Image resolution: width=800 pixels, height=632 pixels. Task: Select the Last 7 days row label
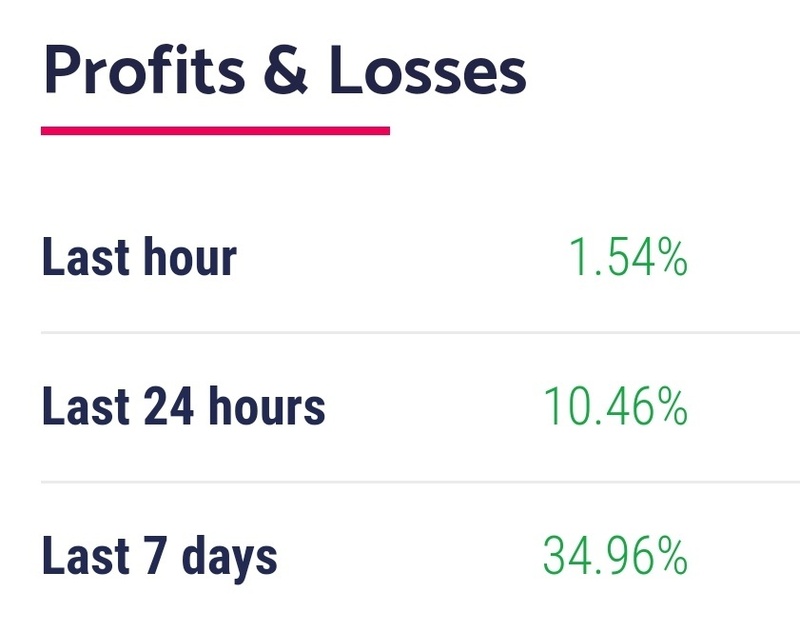tap(159, 556)
